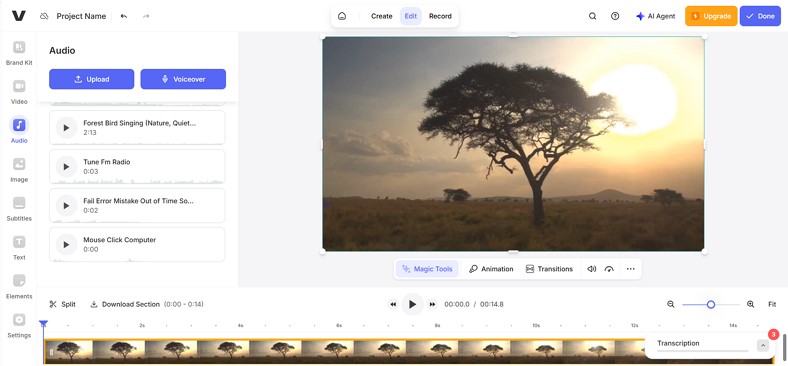
Task: Click the timeline zoom out icon
Action: 670,304
